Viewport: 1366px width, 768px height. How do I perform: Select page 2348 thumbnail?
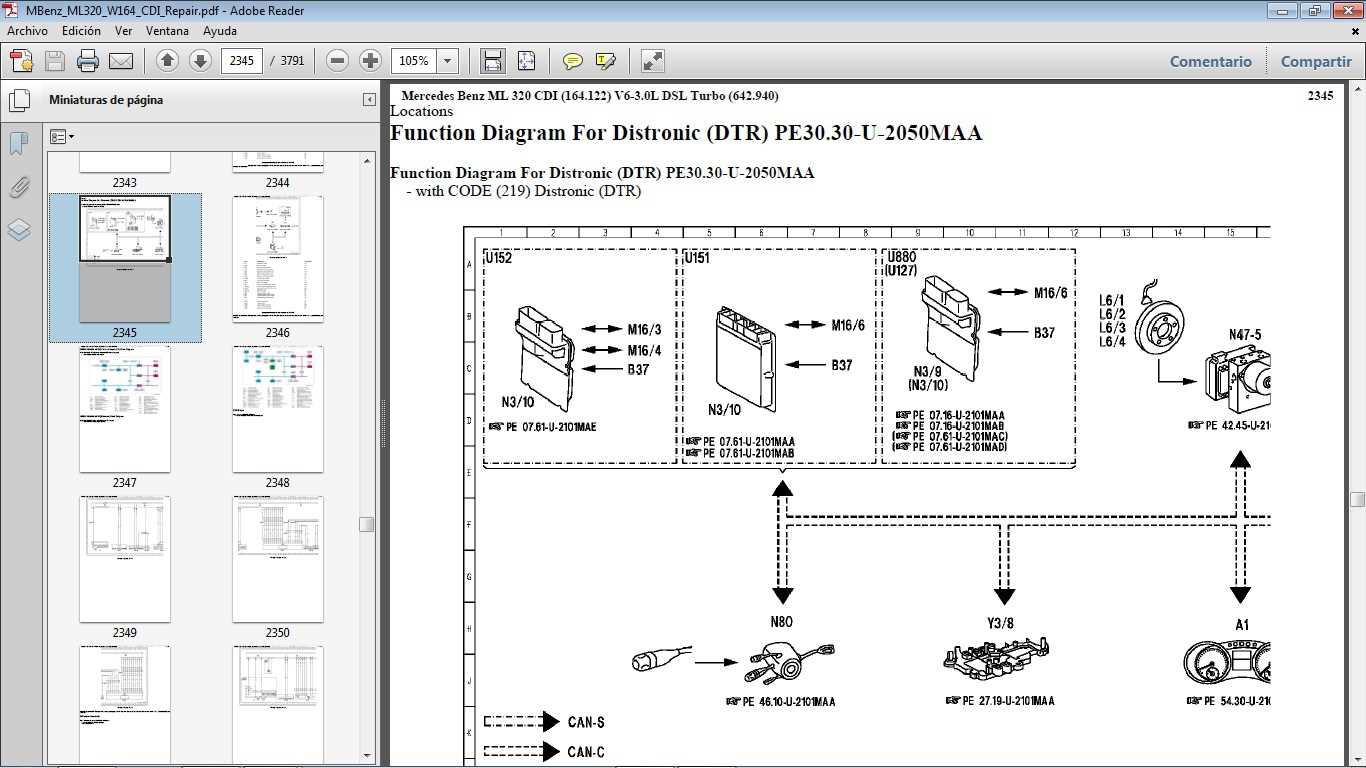pyautogui.click(x=278, y=409)
